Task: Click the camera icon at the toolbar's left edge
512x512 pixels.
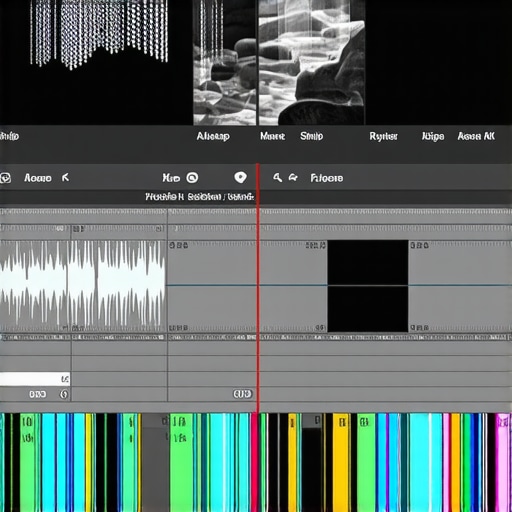Action: click(x=5, y=178)
